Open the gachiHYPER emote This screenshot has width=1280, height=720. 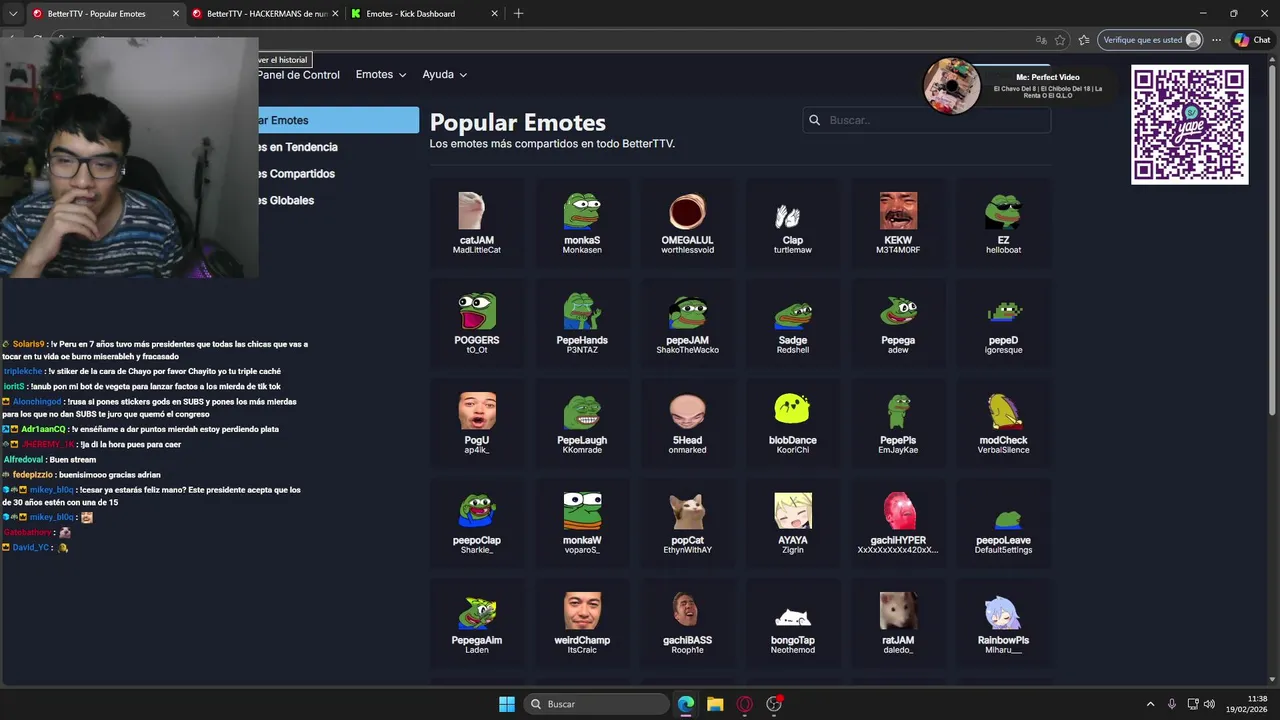tap(898, 522)
